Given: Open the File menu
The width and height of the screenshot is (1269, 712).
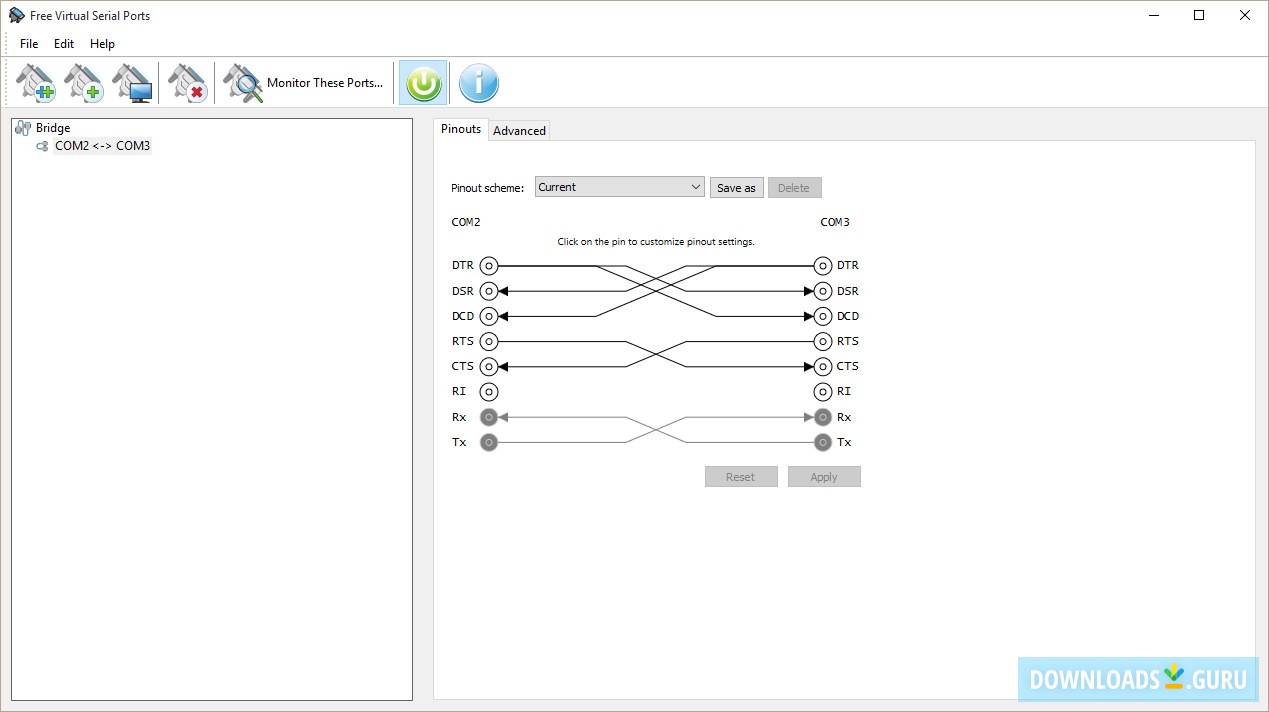Looking at the screenshot, I should (x=29, y=44).
